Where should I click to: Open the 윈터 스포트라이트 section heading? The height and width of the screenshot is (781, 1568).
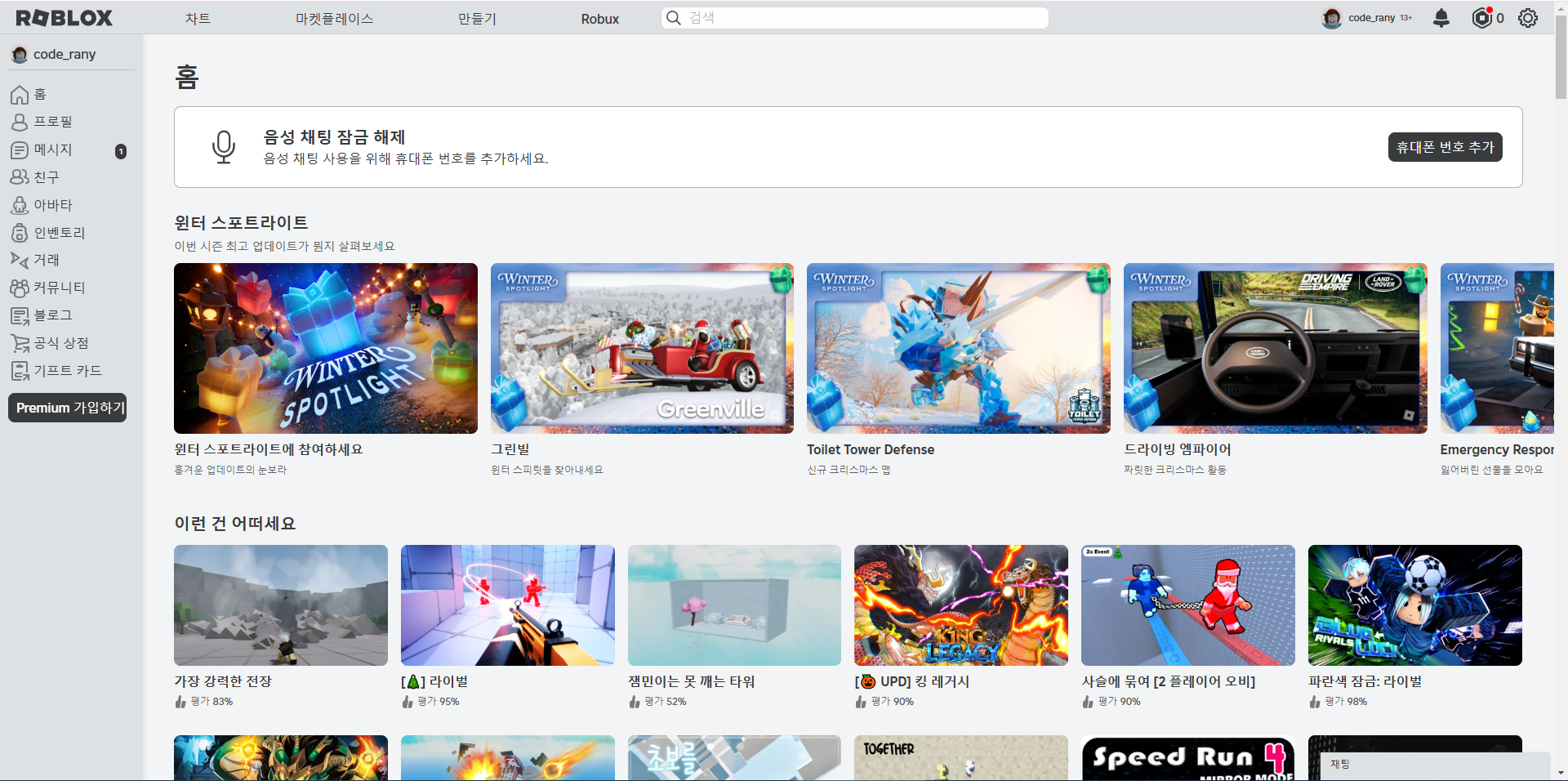241,222
